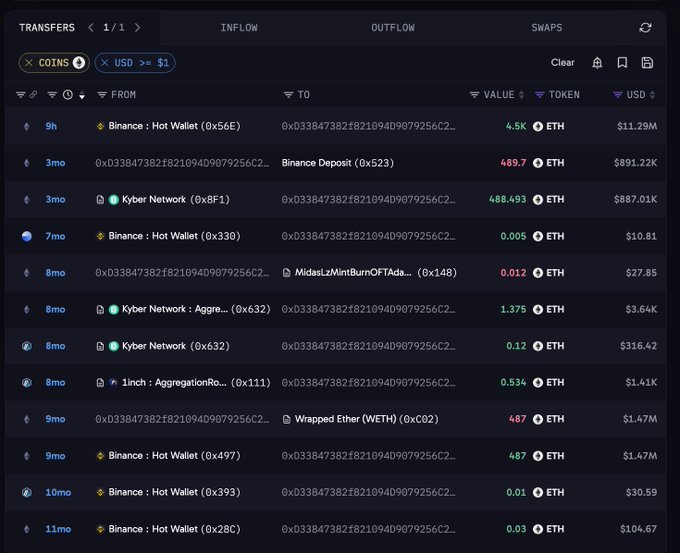Click the Ethereum chain icon in 9h row
This screenshot has width=680, height=553.
click(x=27, y=126)
